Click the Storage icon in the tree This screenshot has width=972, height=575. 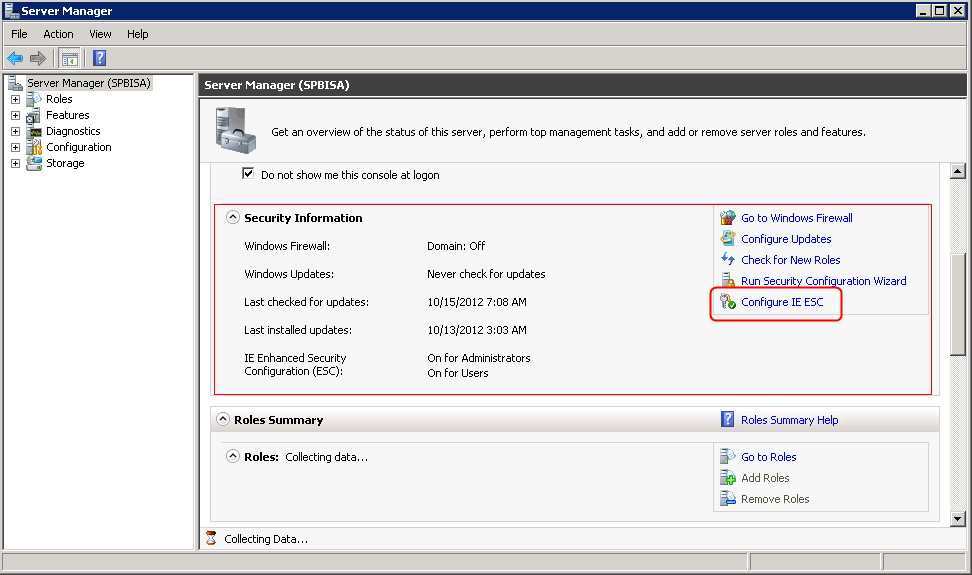[34, 164]
